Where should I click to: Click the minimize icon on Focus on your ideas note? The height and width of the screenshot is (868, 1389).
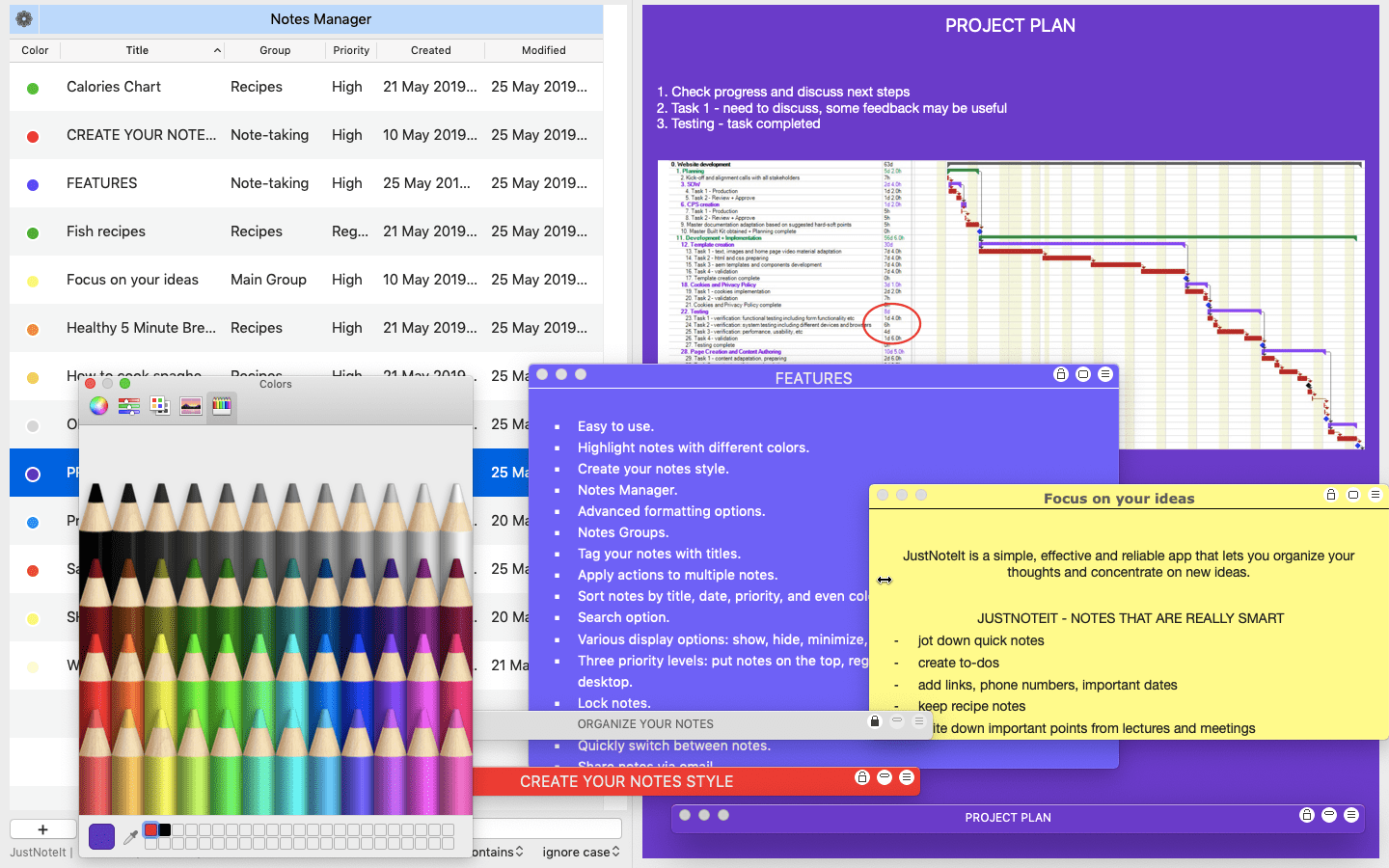click(x=1353, y=495)
